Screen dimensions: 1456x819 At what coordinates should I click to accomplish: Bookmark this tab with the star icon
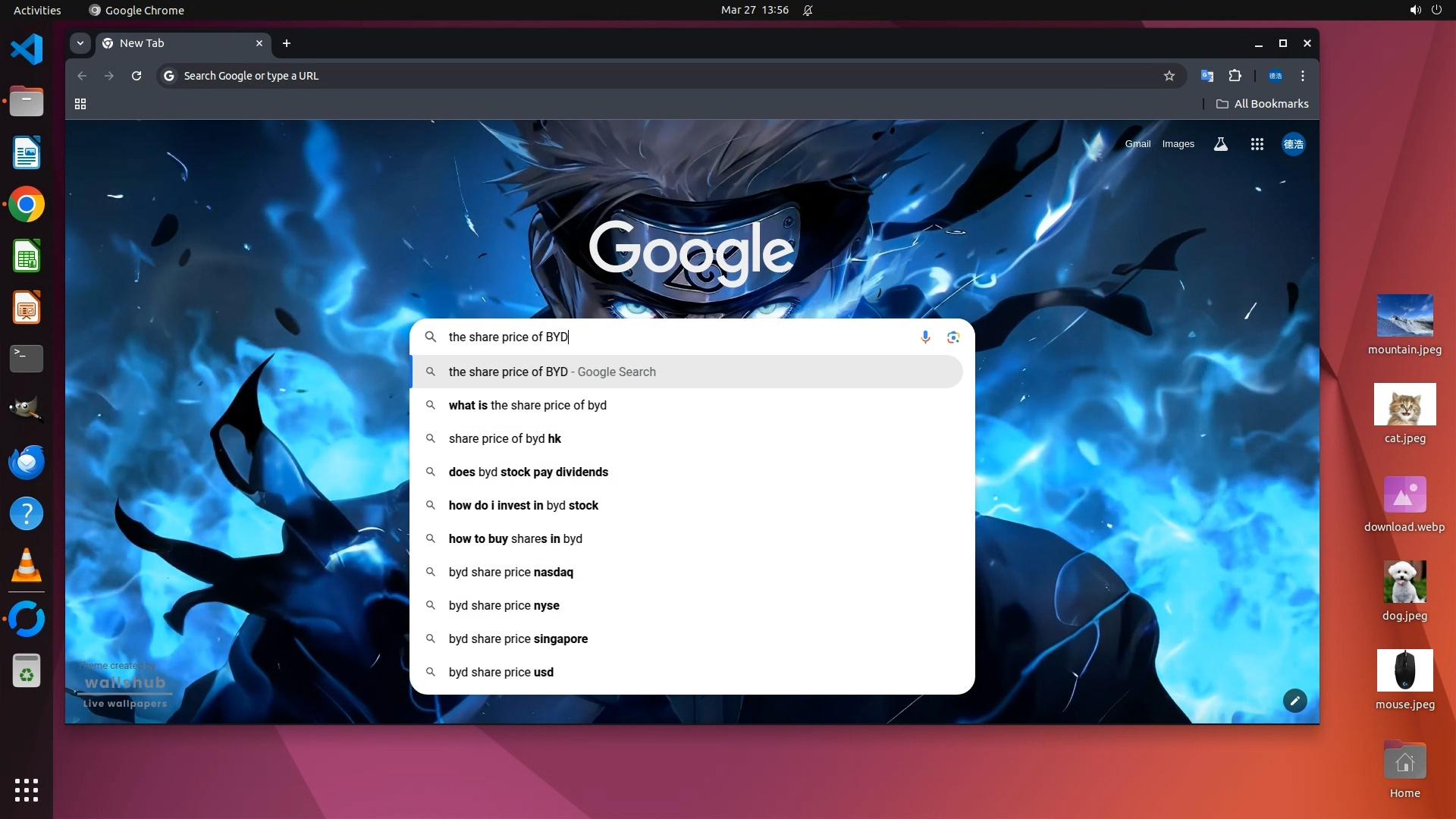pyautogui.click(x=1169, y=76)
